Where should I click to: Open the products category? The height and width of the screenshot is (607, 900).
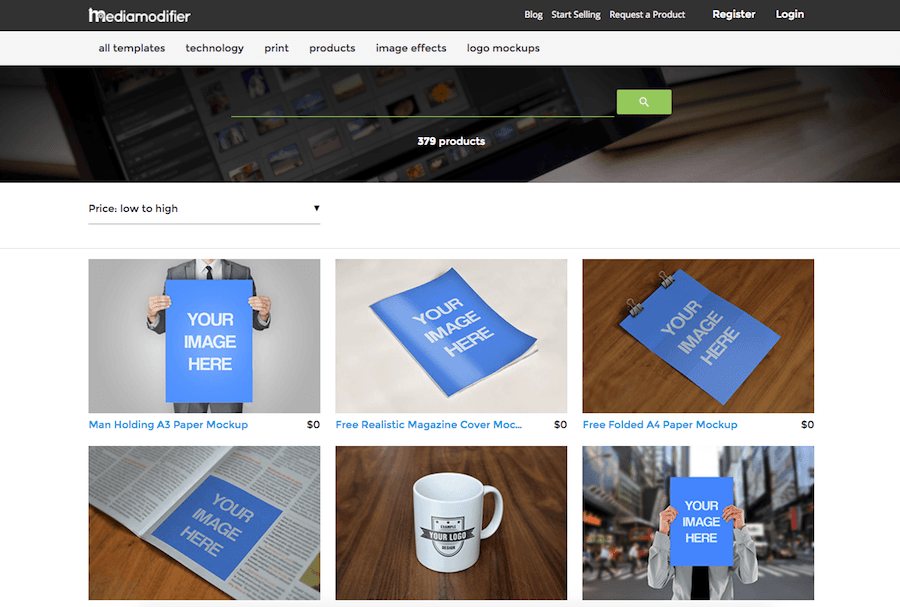[x=332, y=48]
